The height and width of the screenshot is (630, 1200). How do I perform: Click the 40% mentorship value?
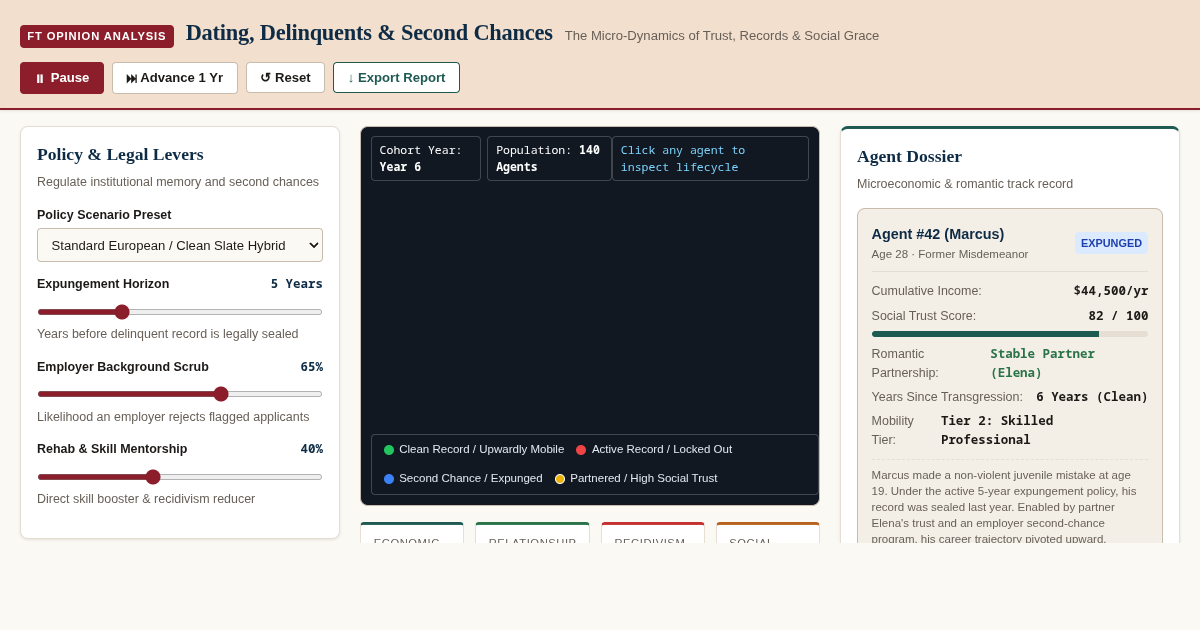[x=312, y=449]
